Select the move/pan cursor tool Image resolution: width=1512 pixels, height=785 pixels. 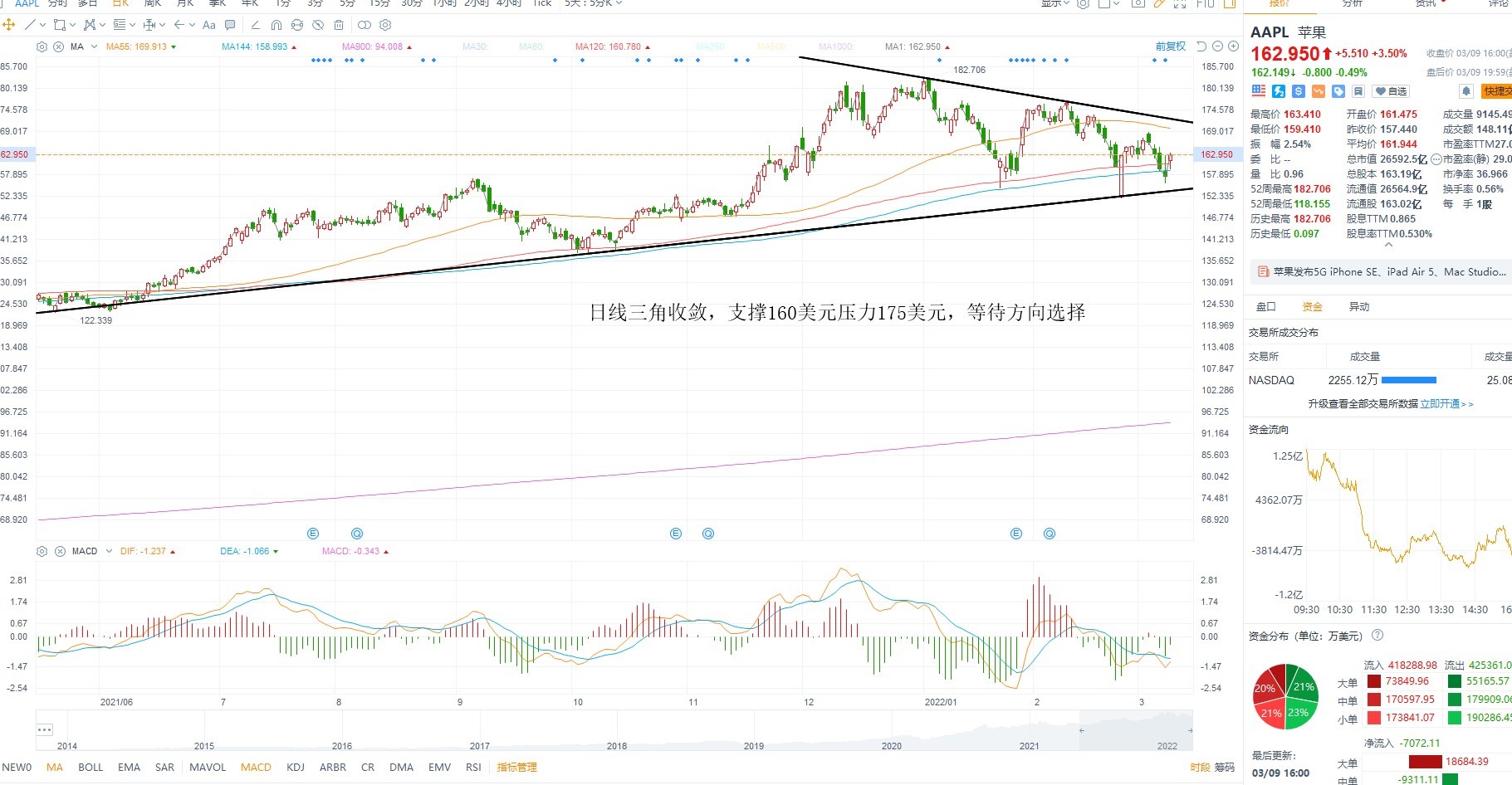point(9,25)
